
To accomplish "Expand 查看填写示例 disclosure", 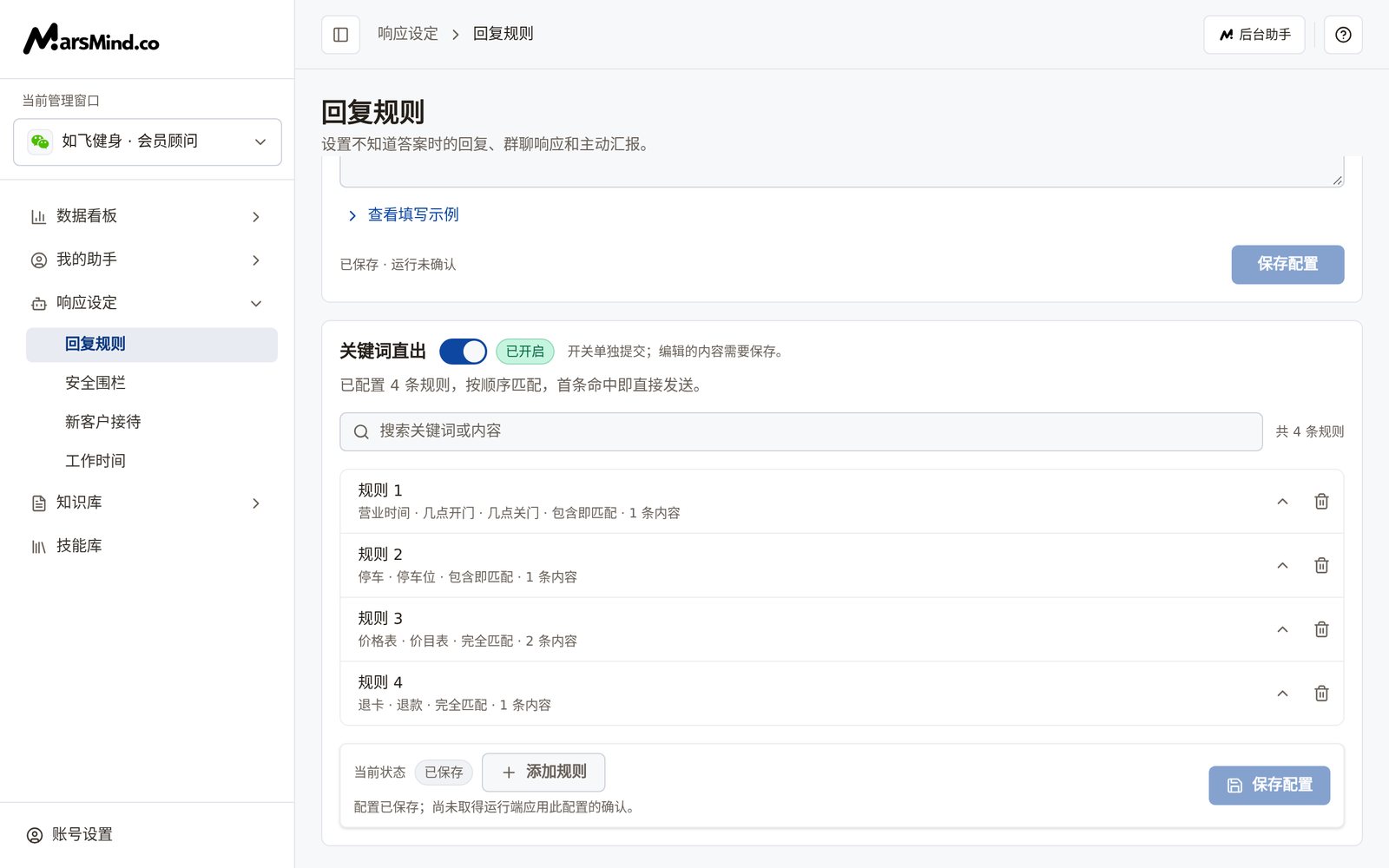I will [403, 215].
